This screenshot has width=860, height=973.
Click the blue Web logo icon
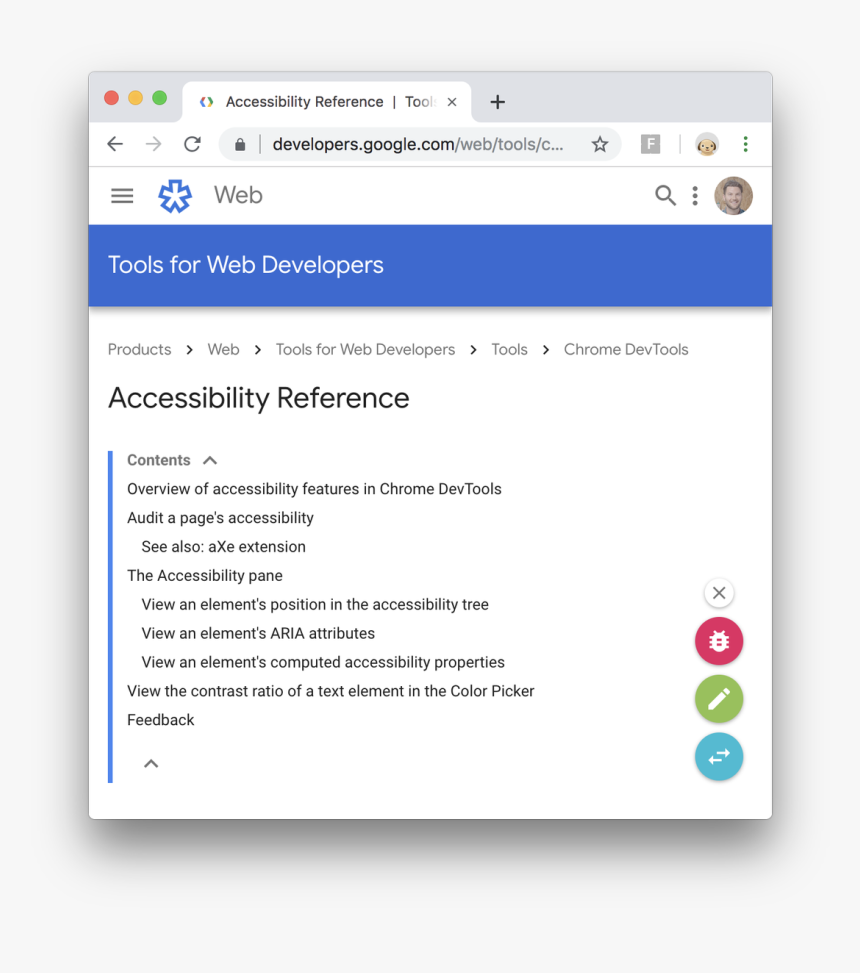(175, 196)
